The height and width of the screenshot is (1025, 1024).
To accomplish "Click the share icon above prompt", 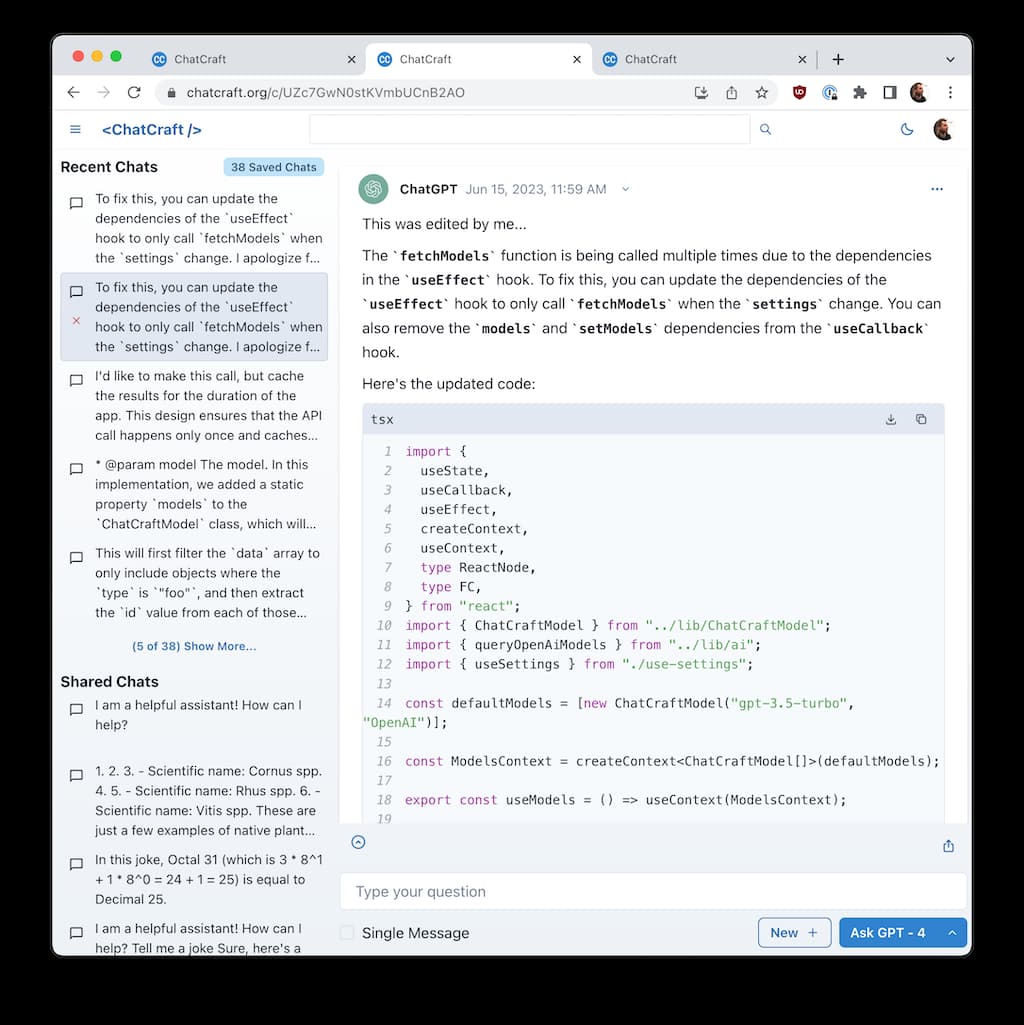I will tap(948, 846).
